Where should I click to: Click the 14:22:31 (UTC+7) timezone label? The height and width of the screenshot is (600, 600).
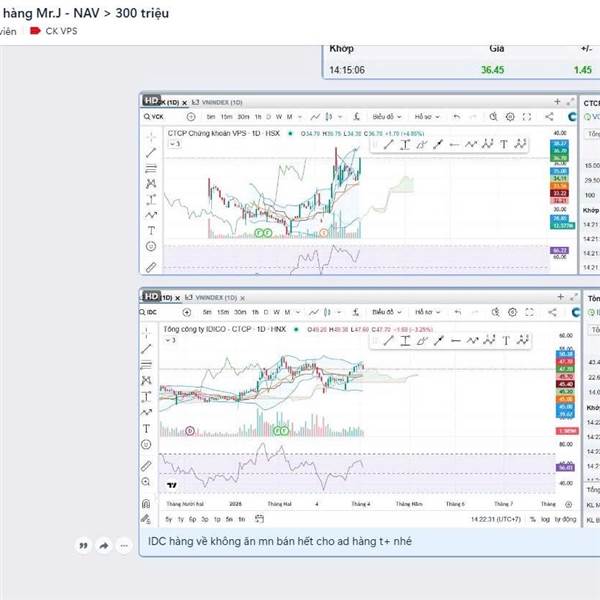496,519
